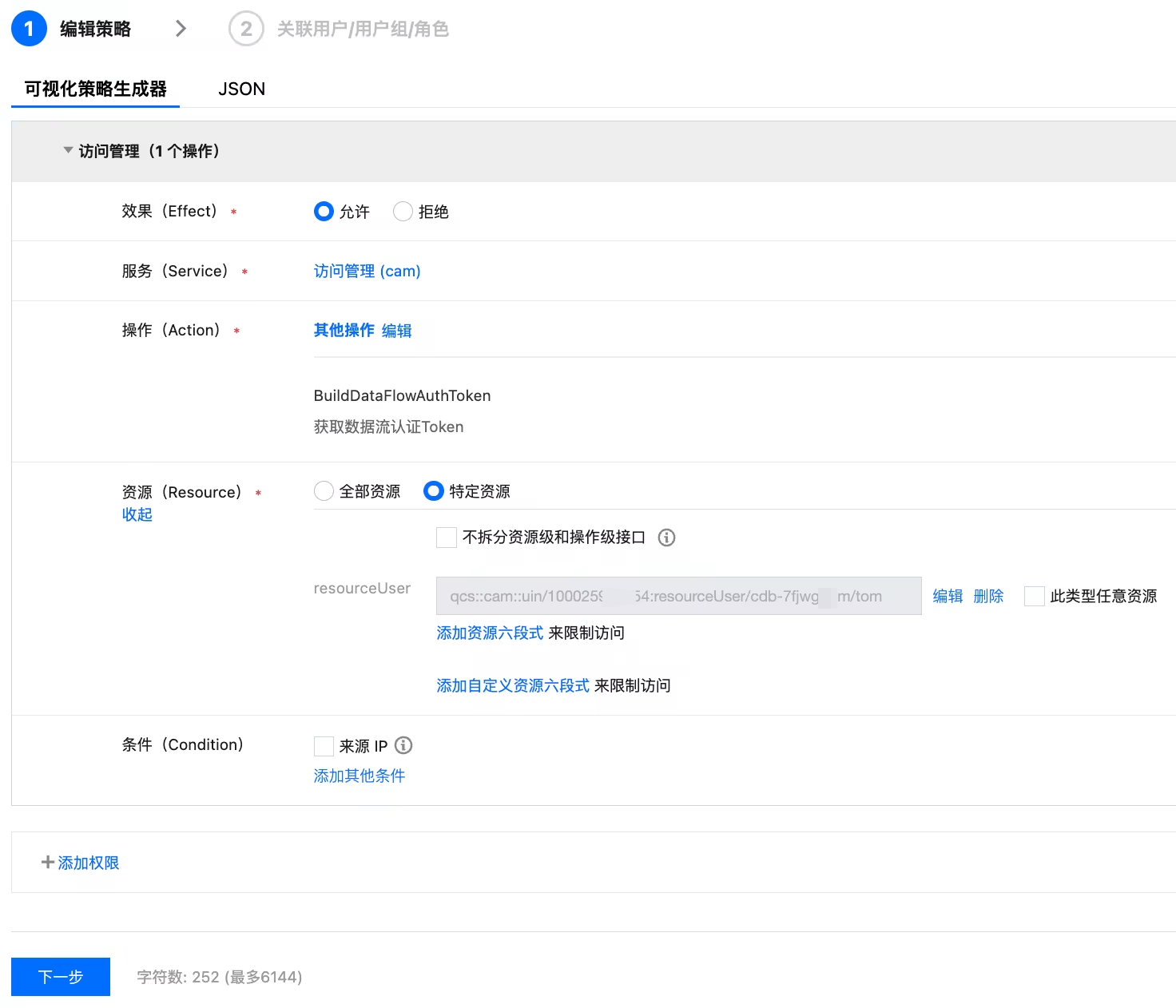This screenshot has height=1008, width=1176.
Task: Click the resourceUser resource path field
Action: pos(678,596)
